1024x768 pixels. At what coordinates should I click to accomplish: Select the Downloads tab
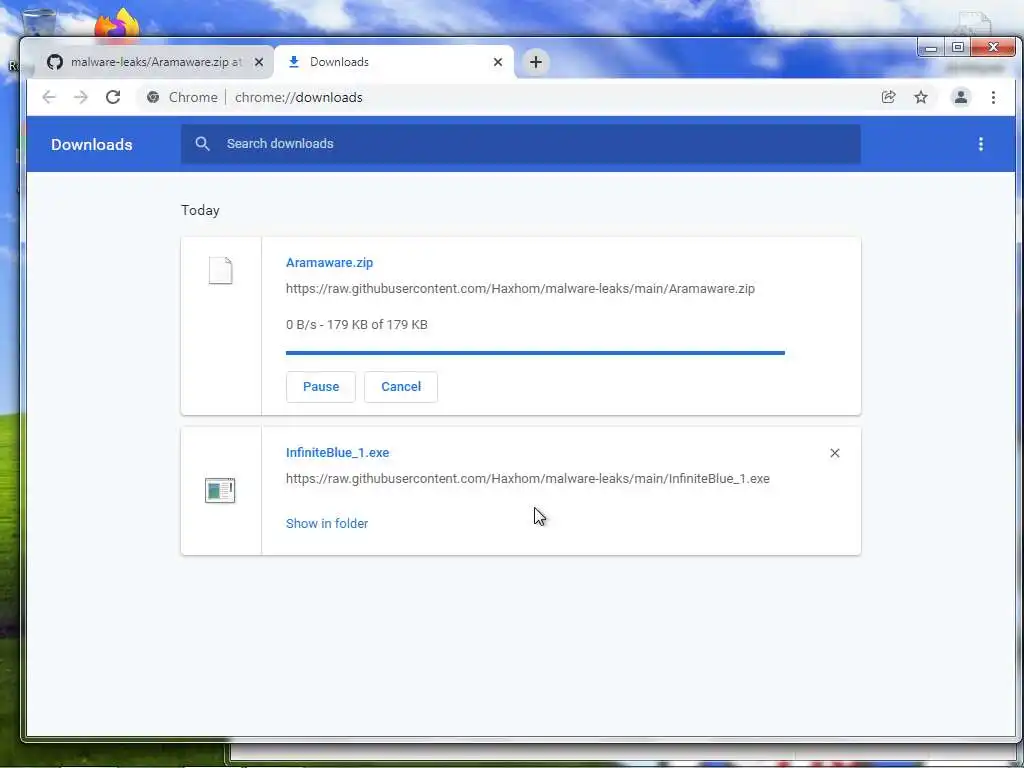394,62
